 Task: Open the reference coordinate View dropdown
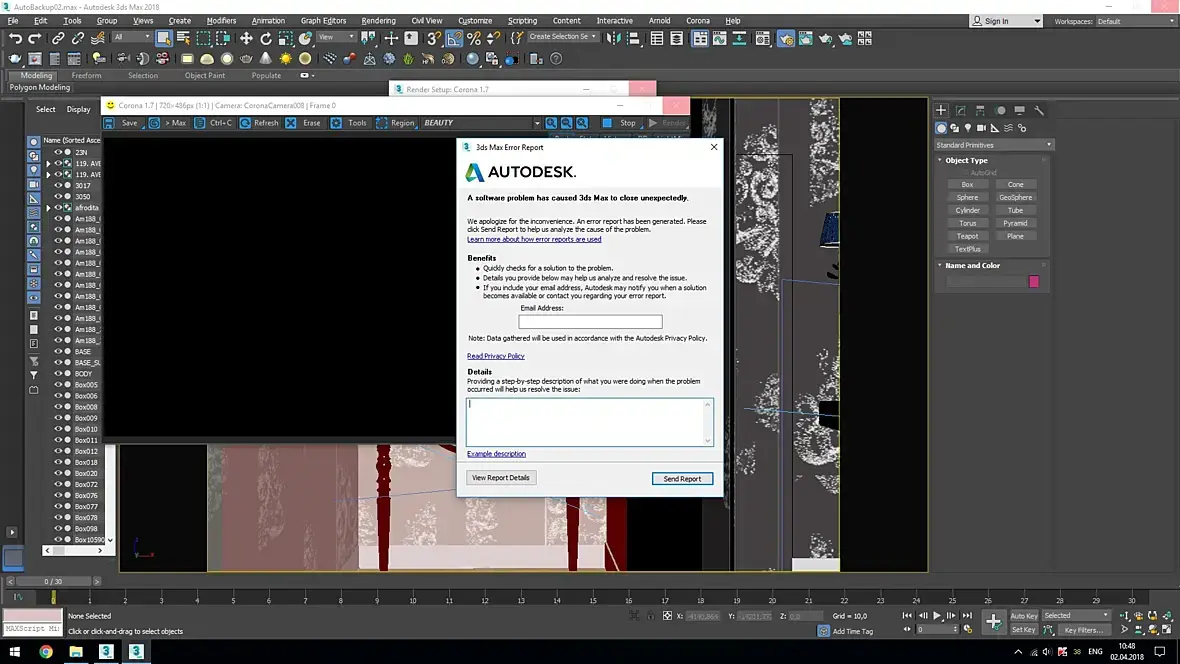336,37
